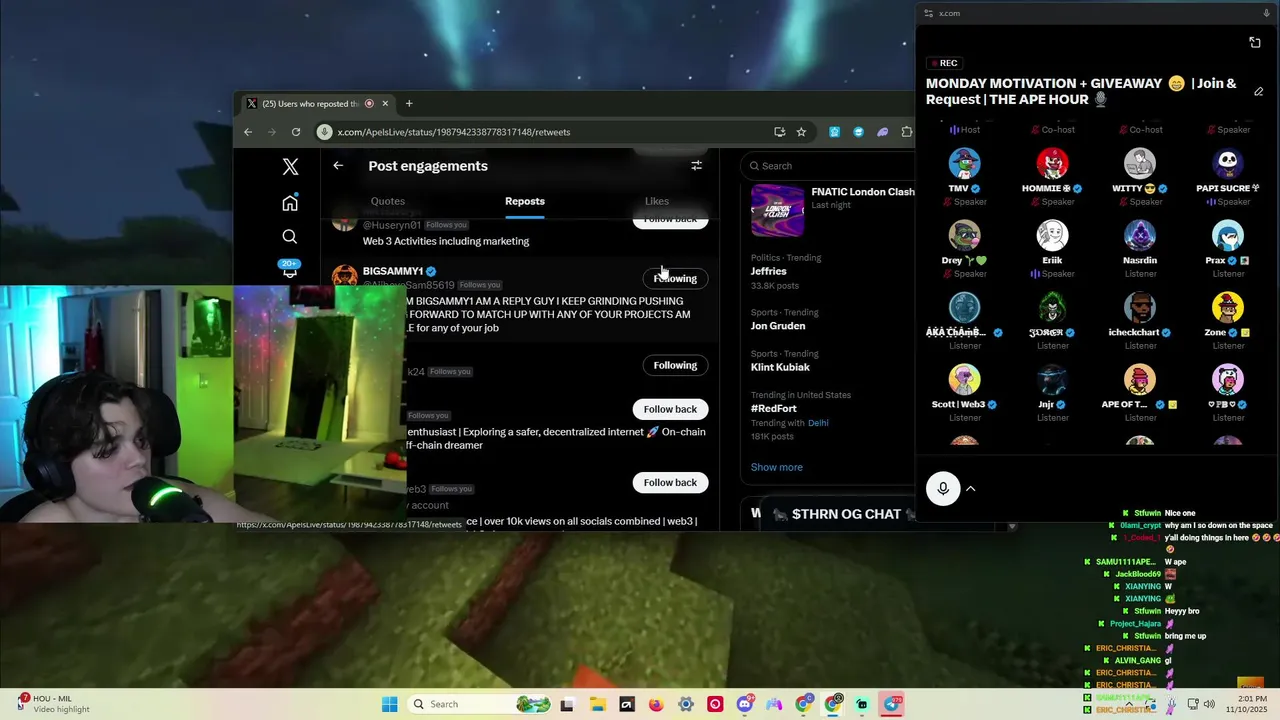The image size is (1280, 720).
Task: Follow back the web3 enthusiast user
Action: click(670, 409)
